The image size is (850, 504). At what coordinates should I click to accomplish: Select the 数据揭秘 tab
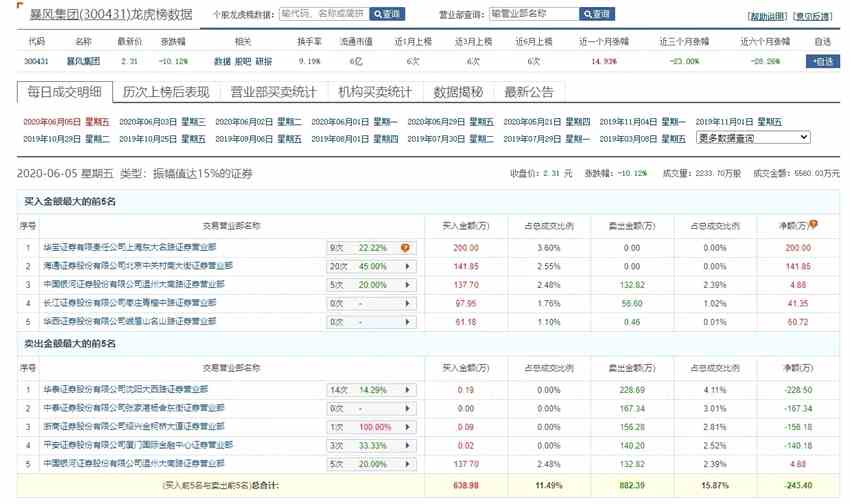[x=458, y=92]
